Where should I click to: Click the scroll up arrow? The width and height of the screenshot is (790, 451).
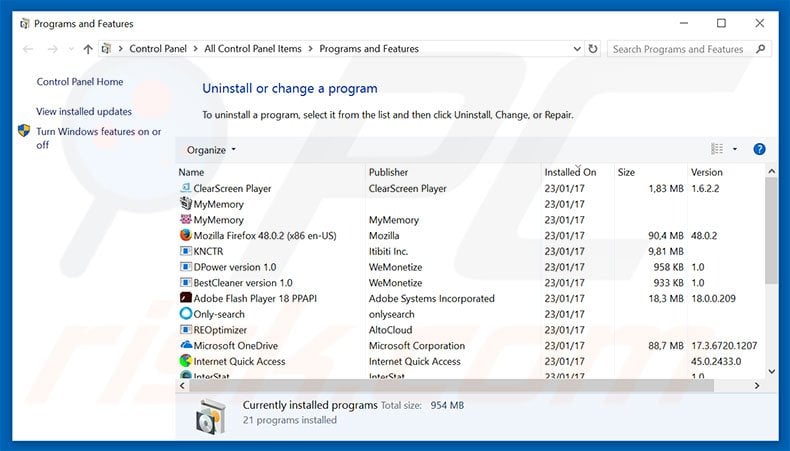coord(771,171)
